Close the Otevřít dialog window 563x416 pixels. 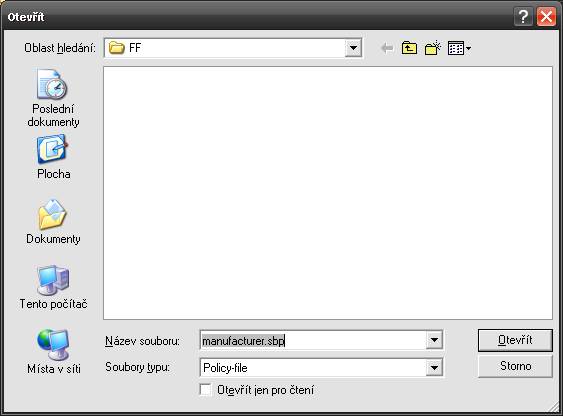coord(546,17)
